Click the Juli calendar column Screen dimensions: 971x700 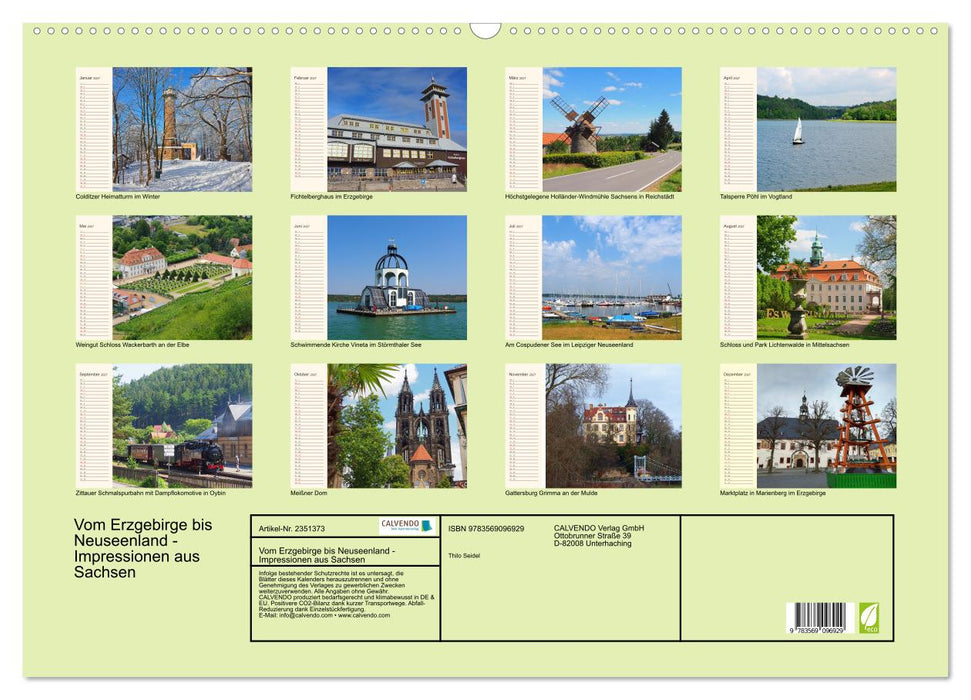coord(524,278)
